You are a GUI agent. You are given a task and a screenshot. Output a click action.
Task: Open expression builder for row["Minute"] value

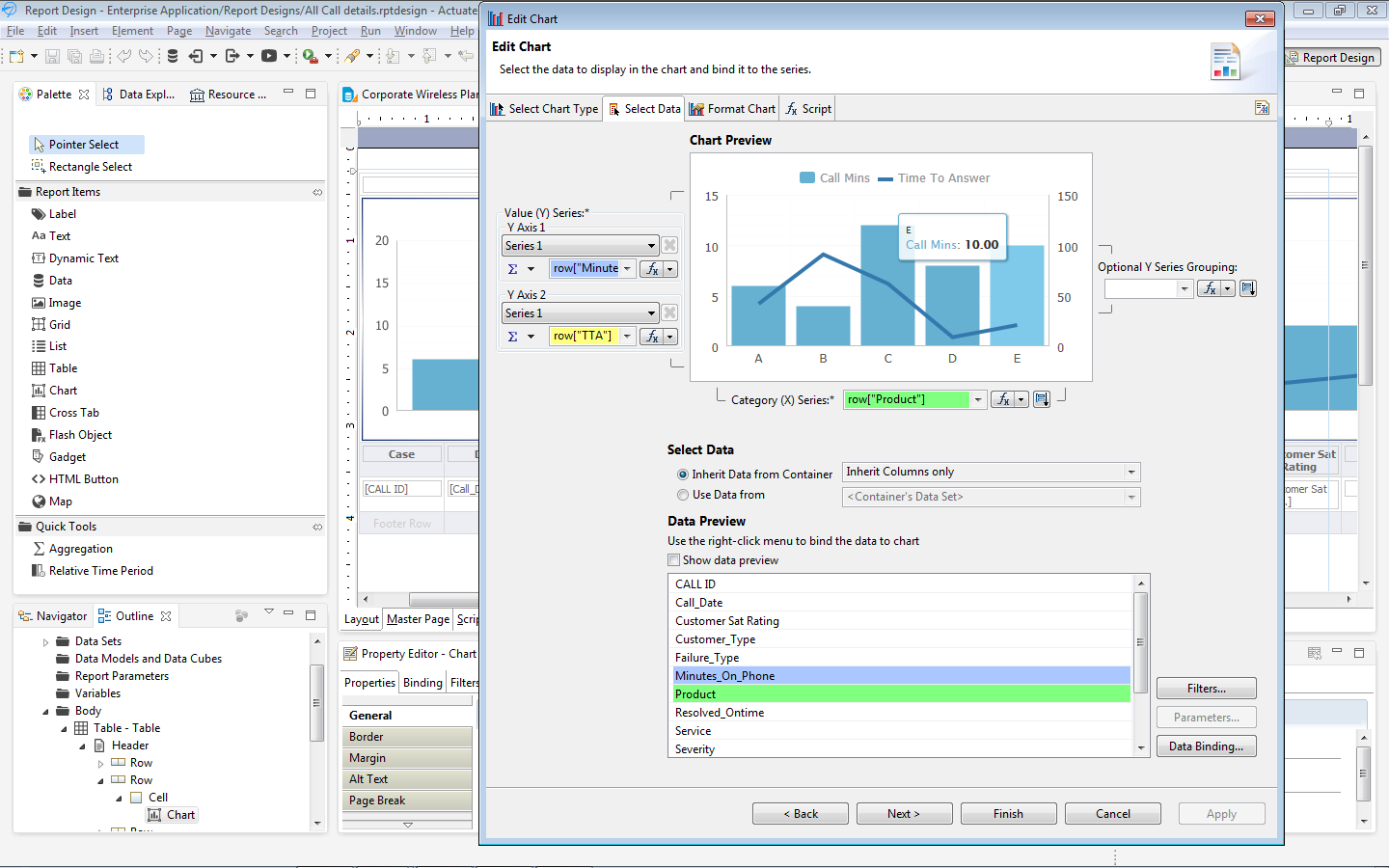[653, 269]
